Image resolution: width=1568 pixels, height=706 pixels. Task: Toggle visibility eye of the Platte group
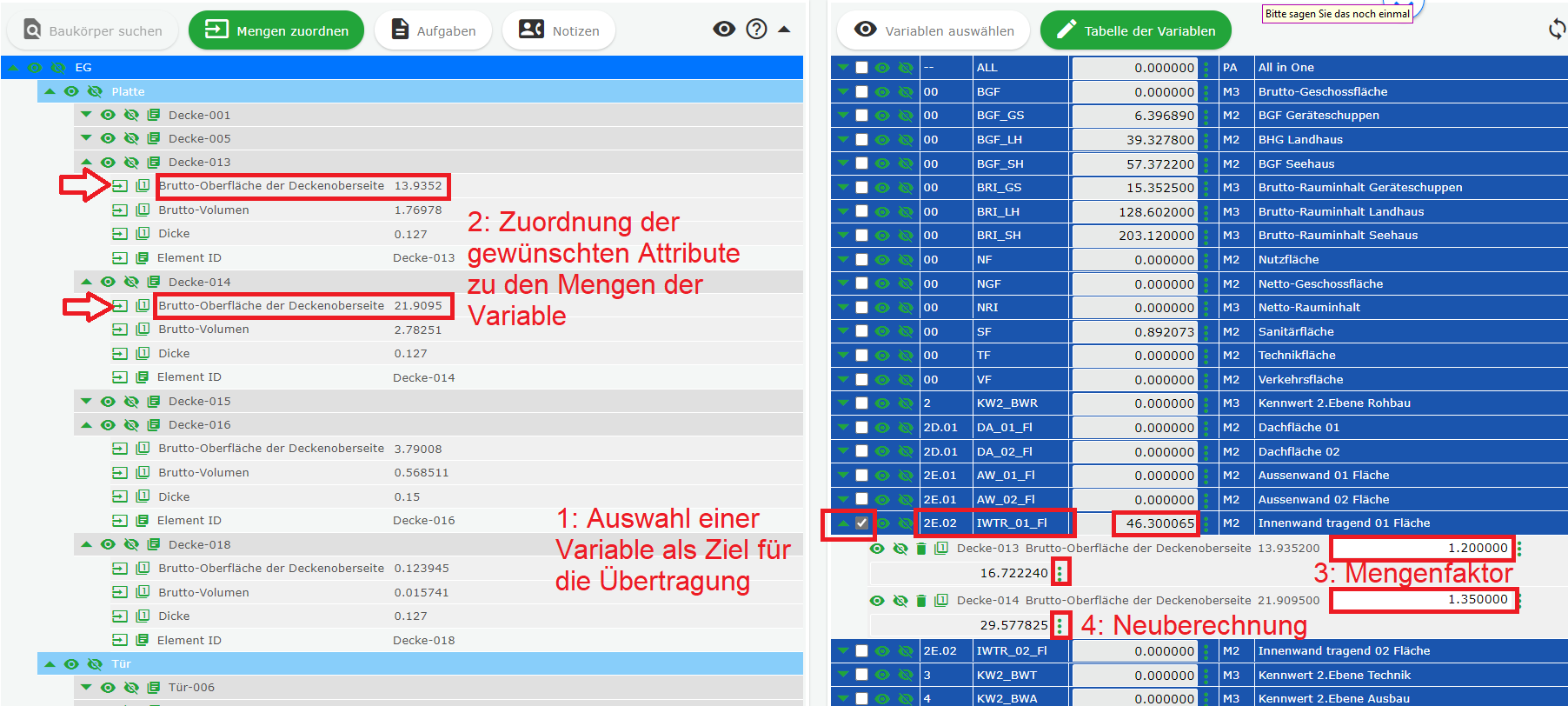pos(71,91)
